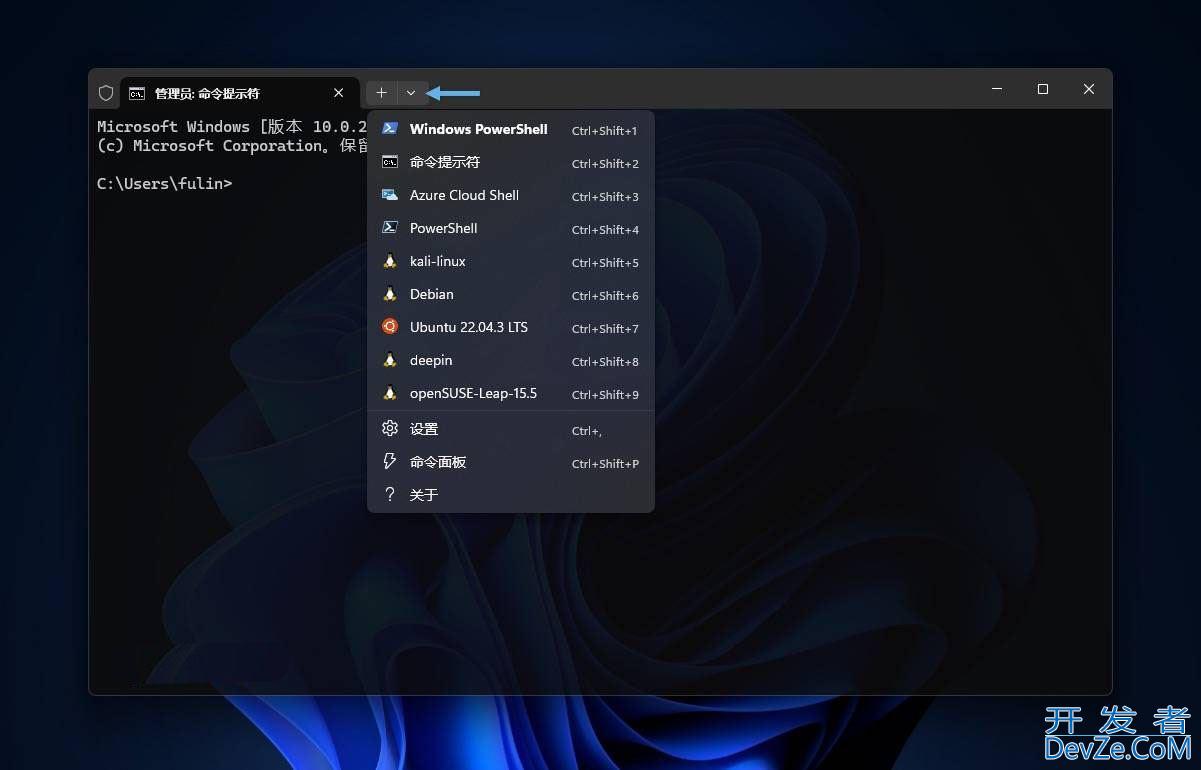Click the C:\Users\fulin> prompt line
Screen dimensions: 1201x770
coord(165,184)
